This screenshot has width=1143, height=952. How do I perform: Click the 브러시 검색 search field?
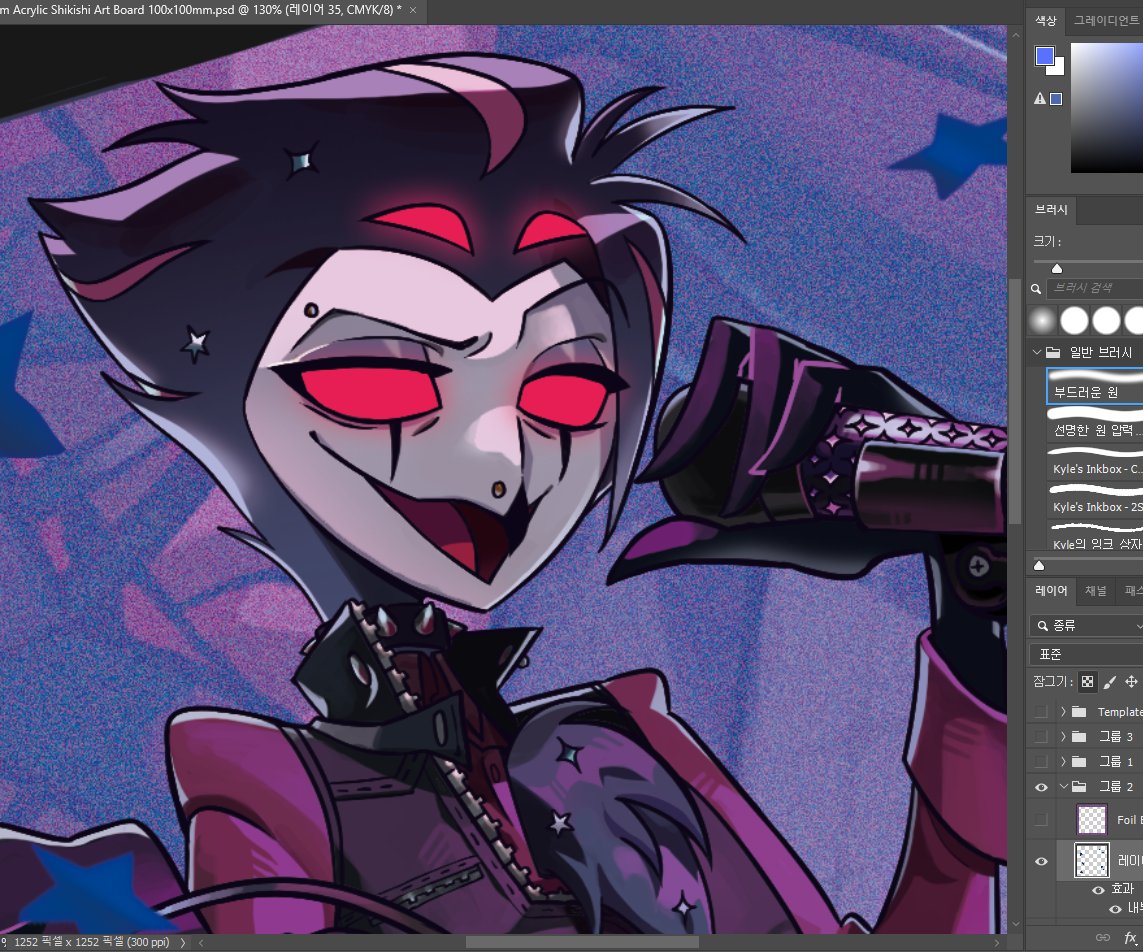tap(1095, 288)
